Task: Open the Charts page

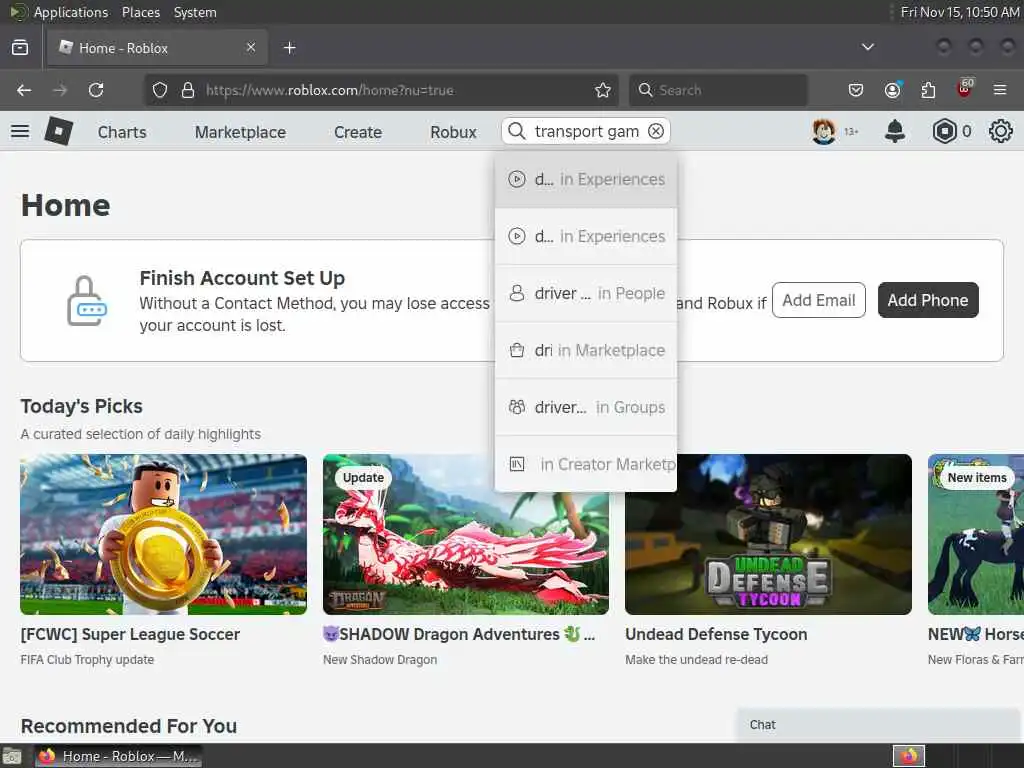Action: 122,132
